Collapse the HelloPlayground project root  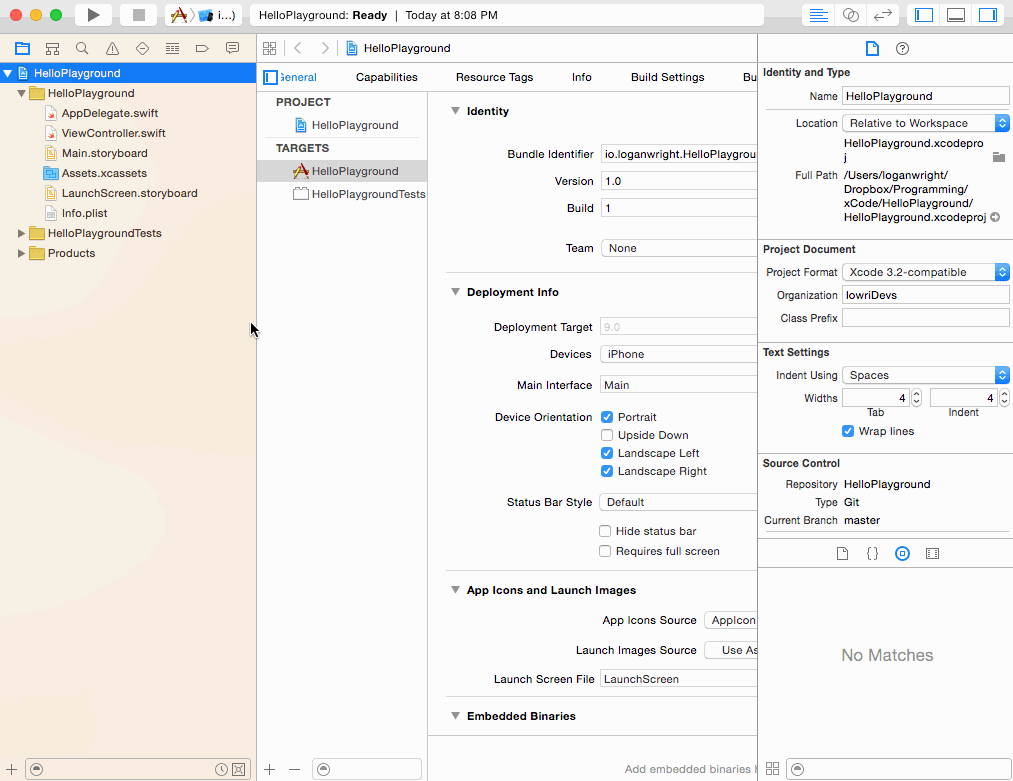click(x=8, y=74)
